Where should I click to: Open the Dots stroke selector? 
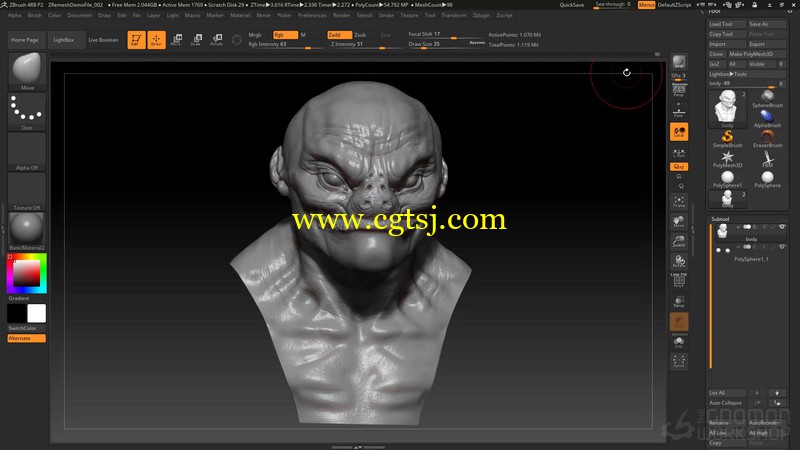point(27,112)
